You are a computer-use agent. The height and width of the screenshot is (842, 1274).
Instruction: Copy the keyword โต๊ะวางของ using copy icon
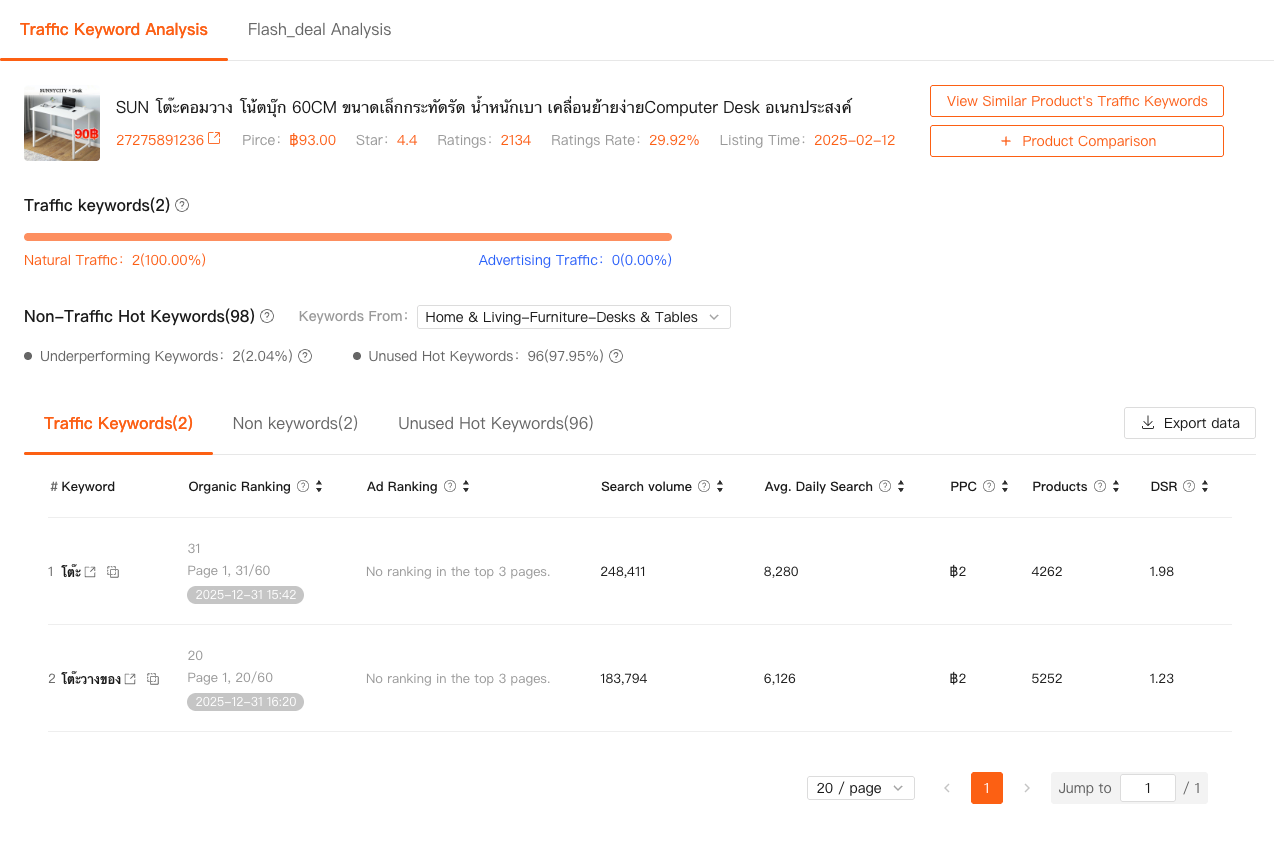click(153, 679)
